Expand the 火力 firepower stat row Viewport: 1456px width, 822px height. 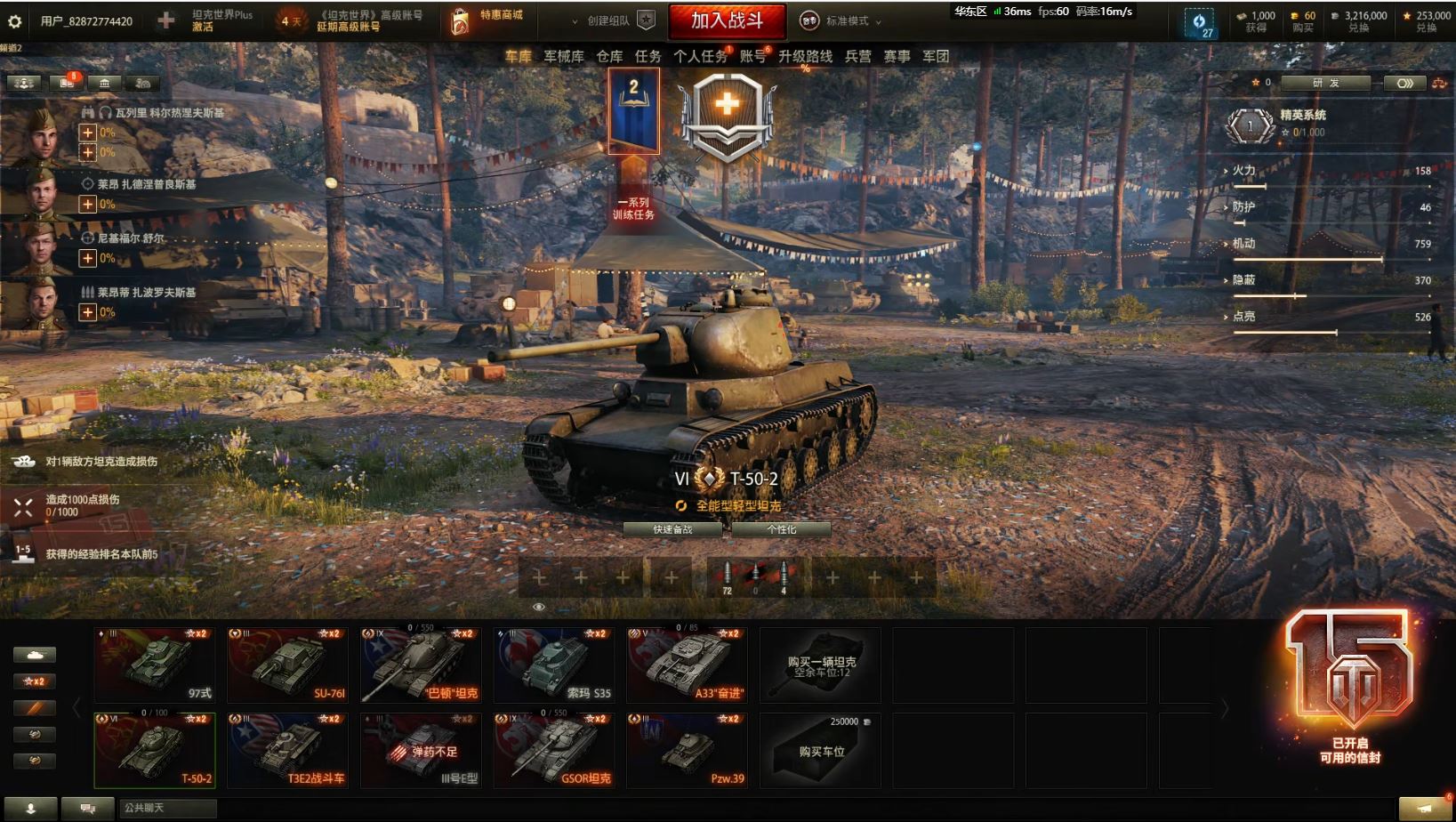pyautogui.click(x=1330, y=171)
